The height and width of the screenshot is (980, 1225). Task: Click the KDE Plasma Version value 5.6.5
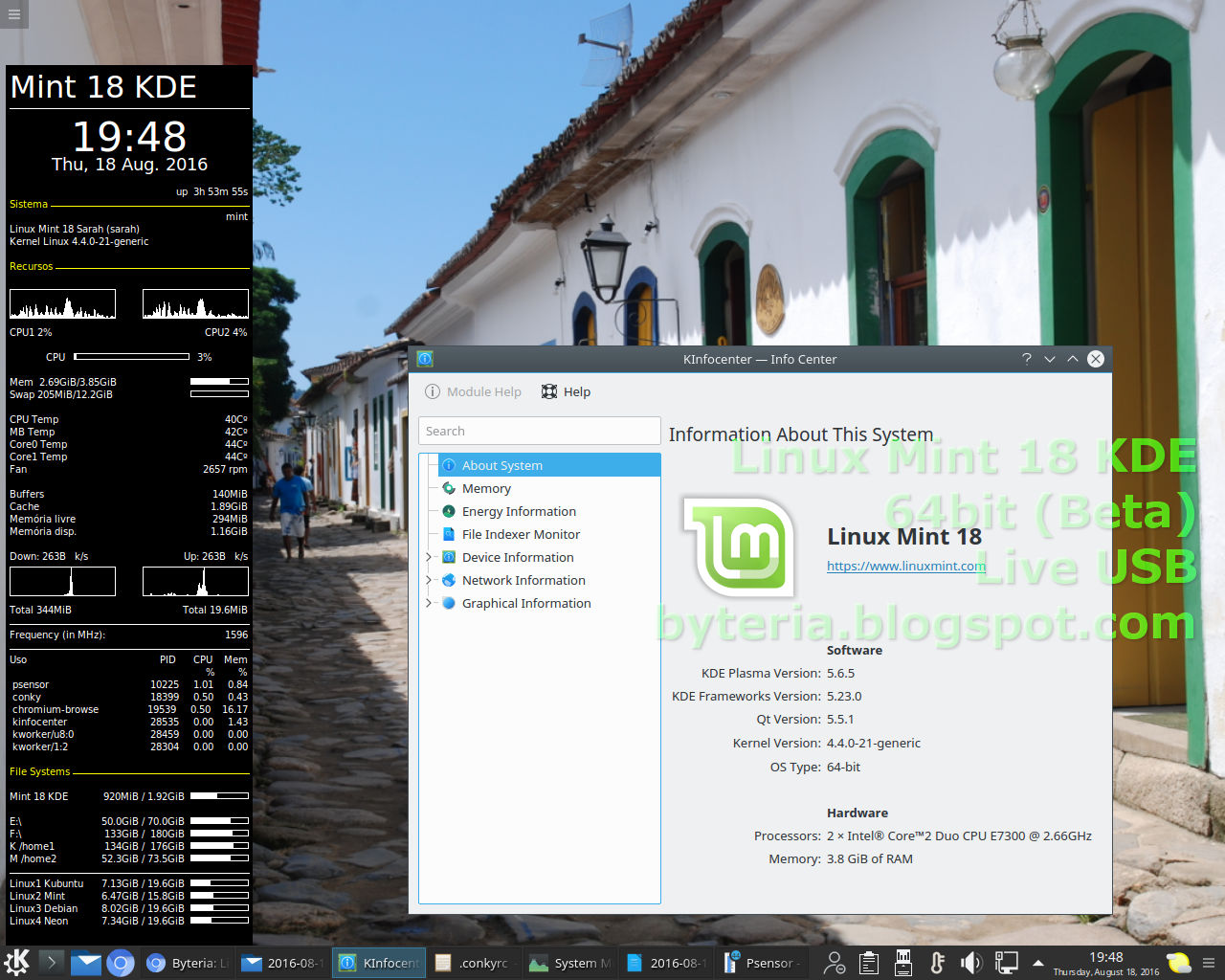pyautogui.click(x=841, y=673)
